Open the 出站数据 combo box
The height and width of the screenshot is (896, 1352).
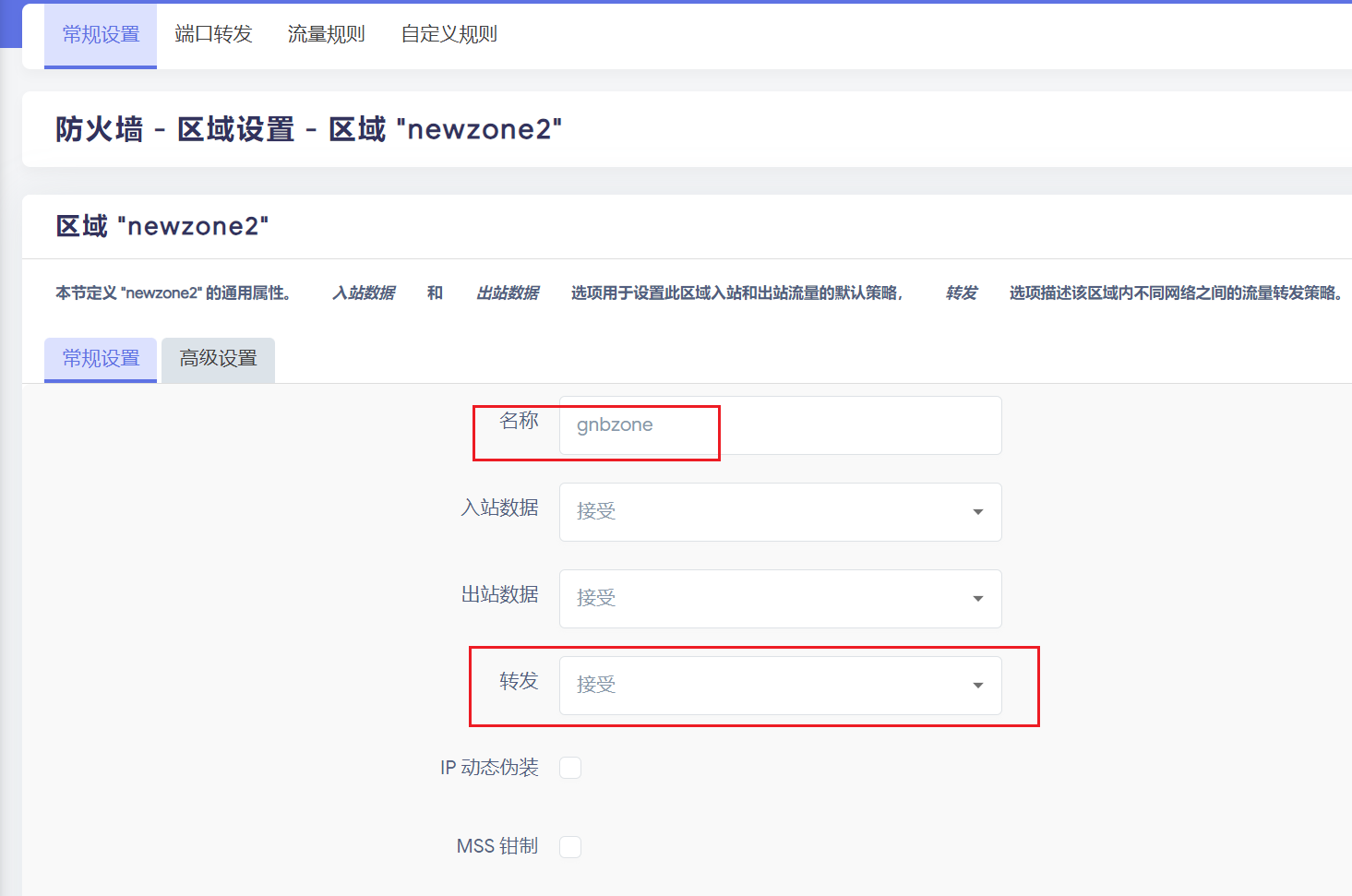780,598
